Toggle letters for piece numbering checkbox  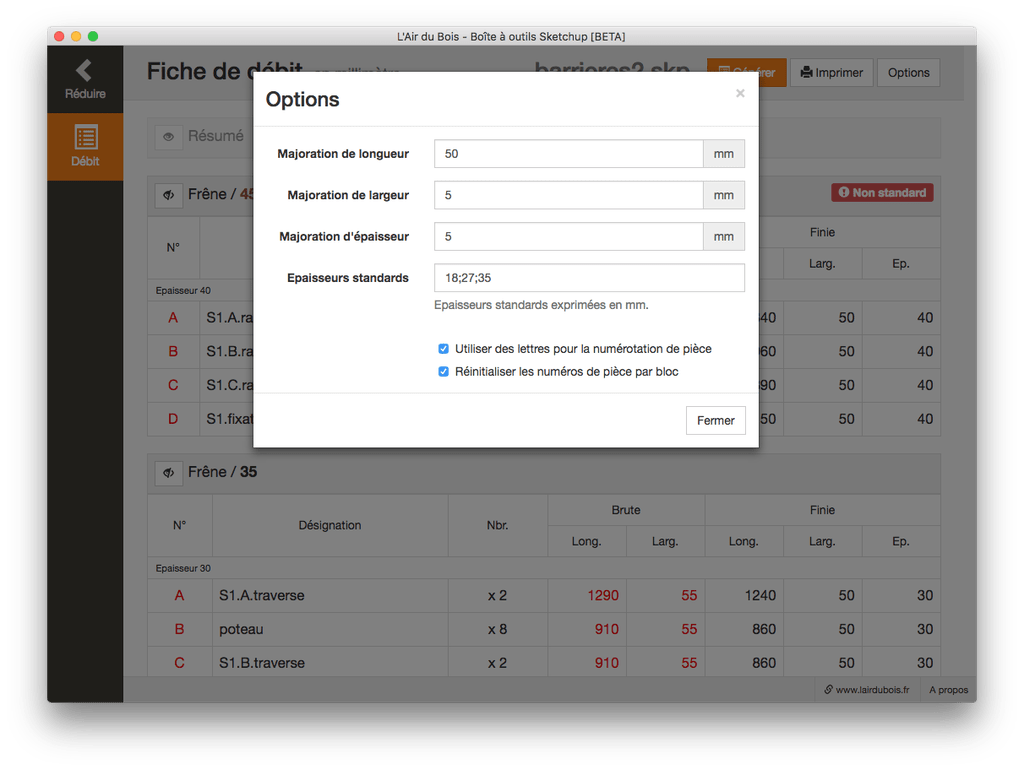click(443, 349)
